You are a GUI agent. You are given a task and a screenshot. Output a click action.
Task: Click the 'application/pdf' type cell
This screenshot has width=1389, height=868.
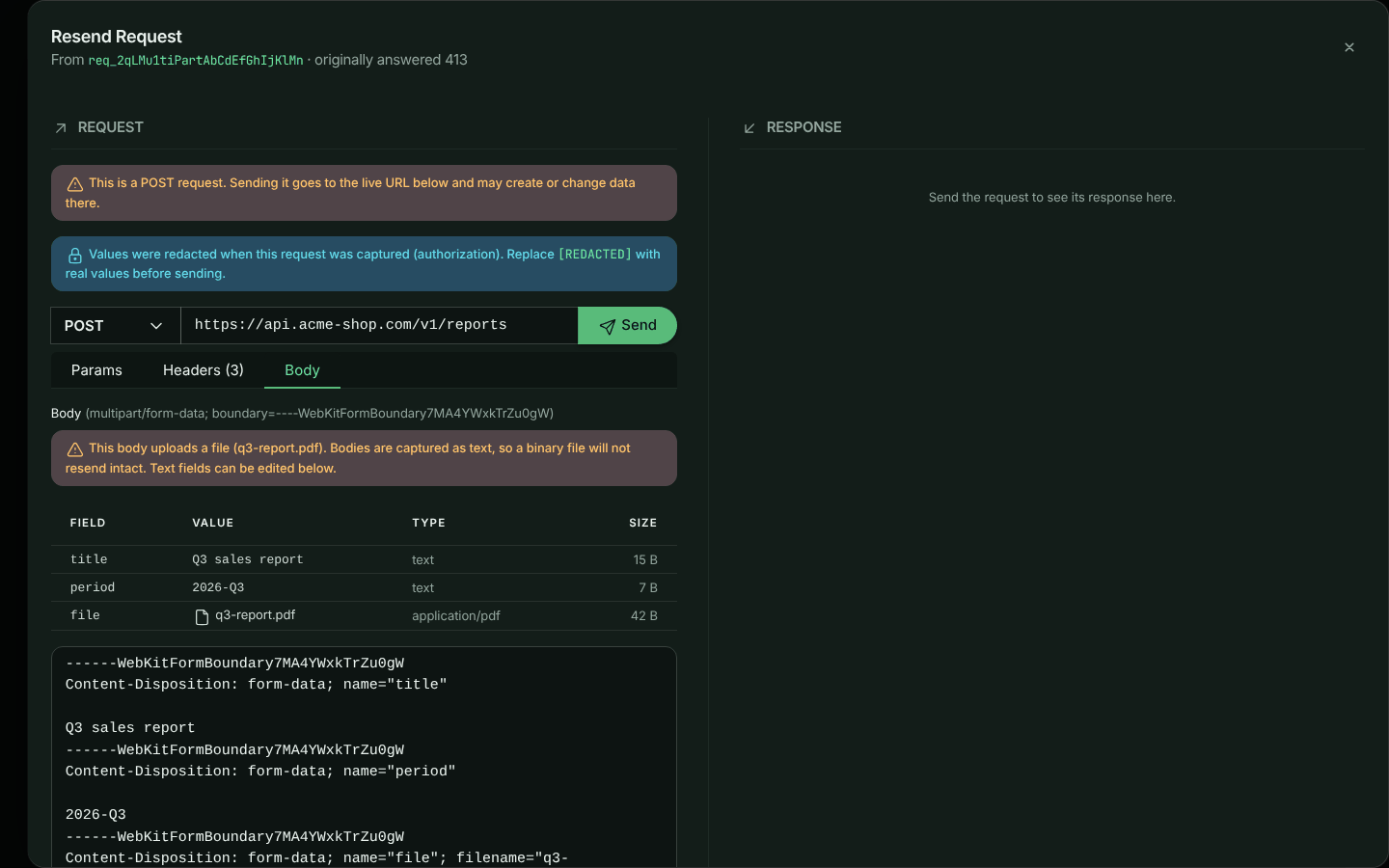coord(456,616)
